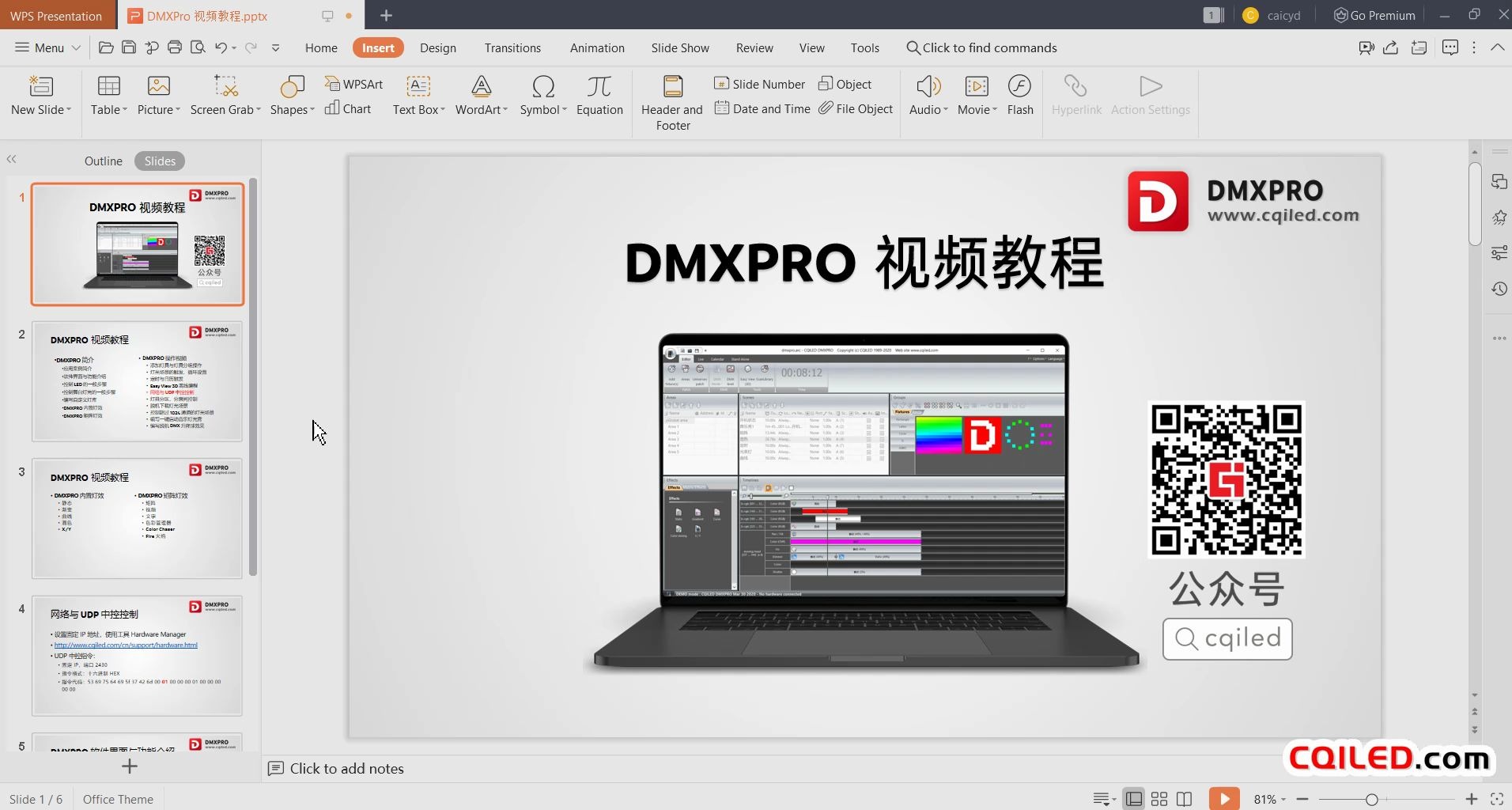Open the Transitions tab
This screenshot has width=1512, height=810.
click(512, 47)
